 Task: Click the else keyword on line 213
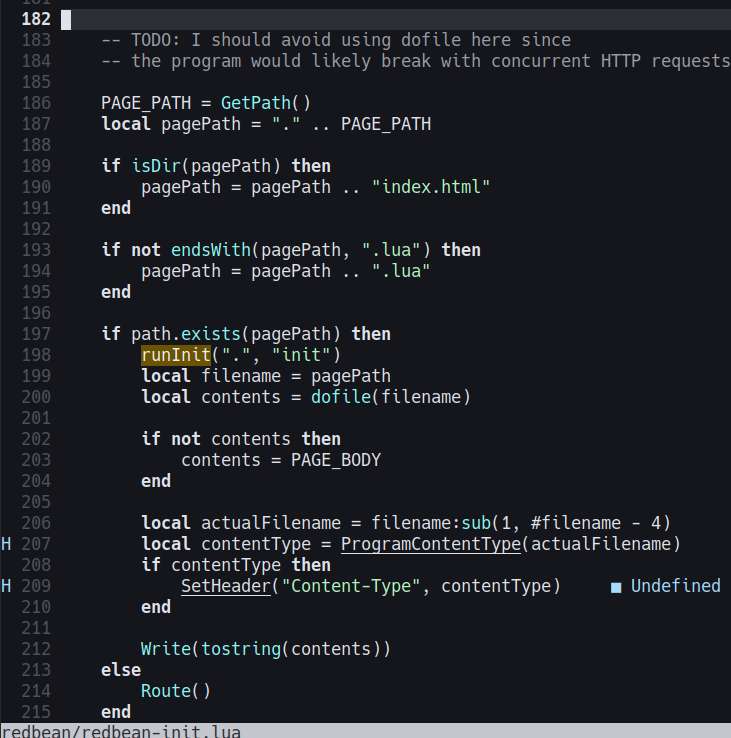[121, 670]
